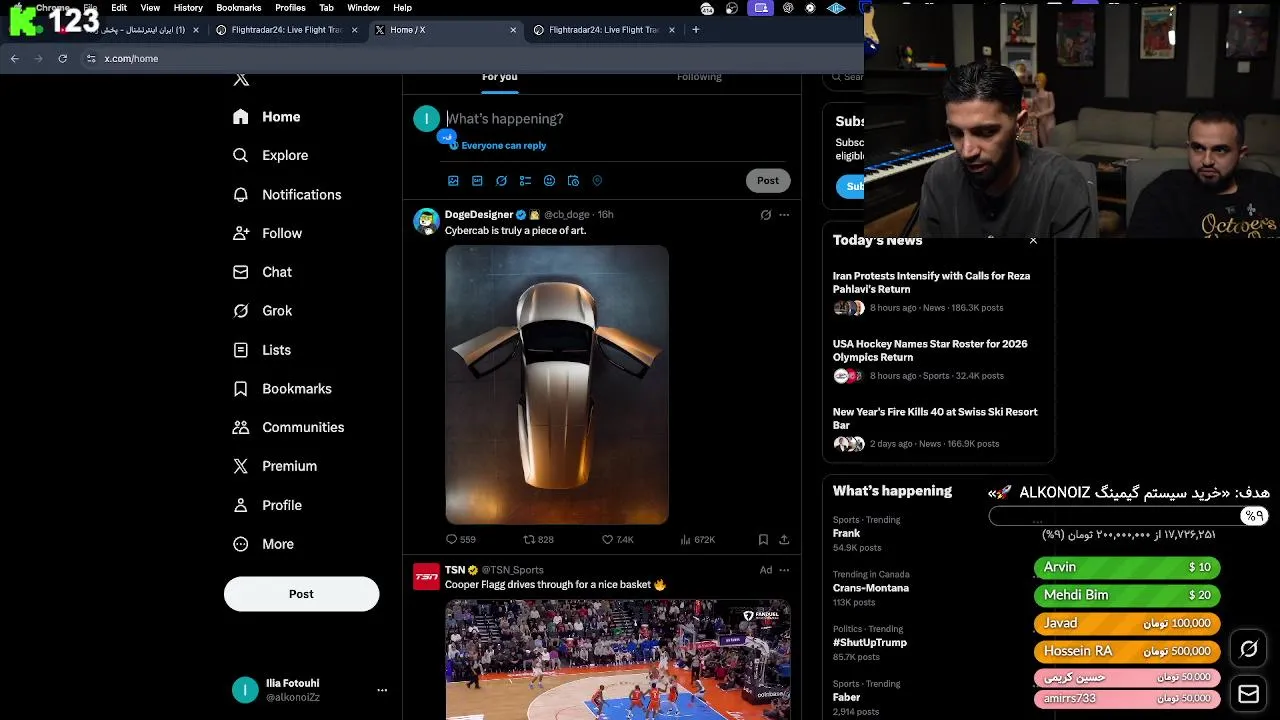Go to Home in the sidebar
Image resolution: width=1280 pixels, height=720 pixels.
(x=266, y=117)
